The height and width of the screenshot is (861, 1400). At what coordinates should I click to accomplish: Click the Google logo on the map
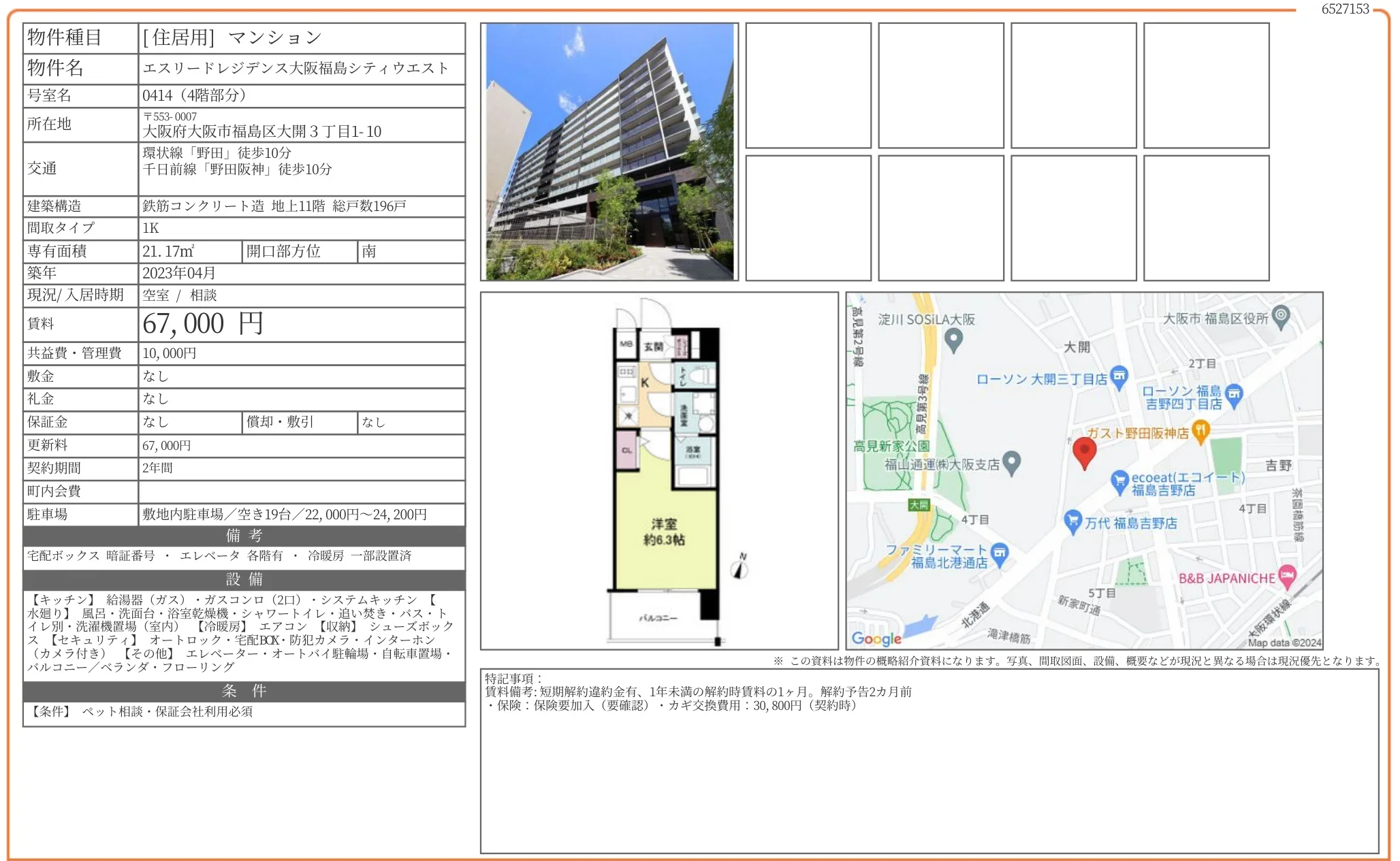[x=876, y=638]
